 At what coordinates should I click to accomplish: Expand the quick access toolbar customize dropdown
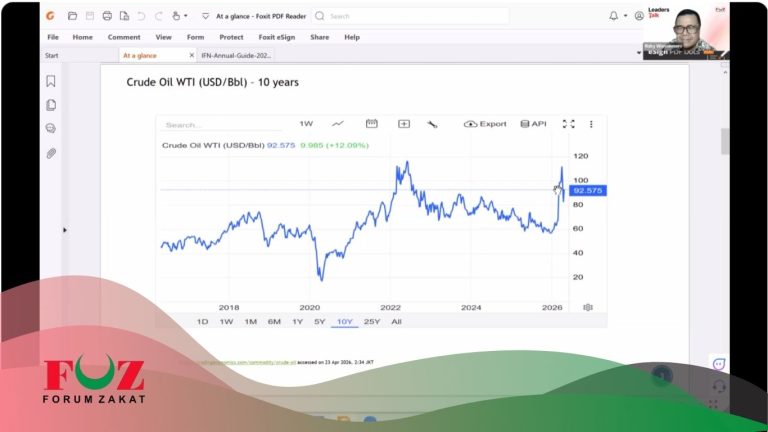[205, 16]
